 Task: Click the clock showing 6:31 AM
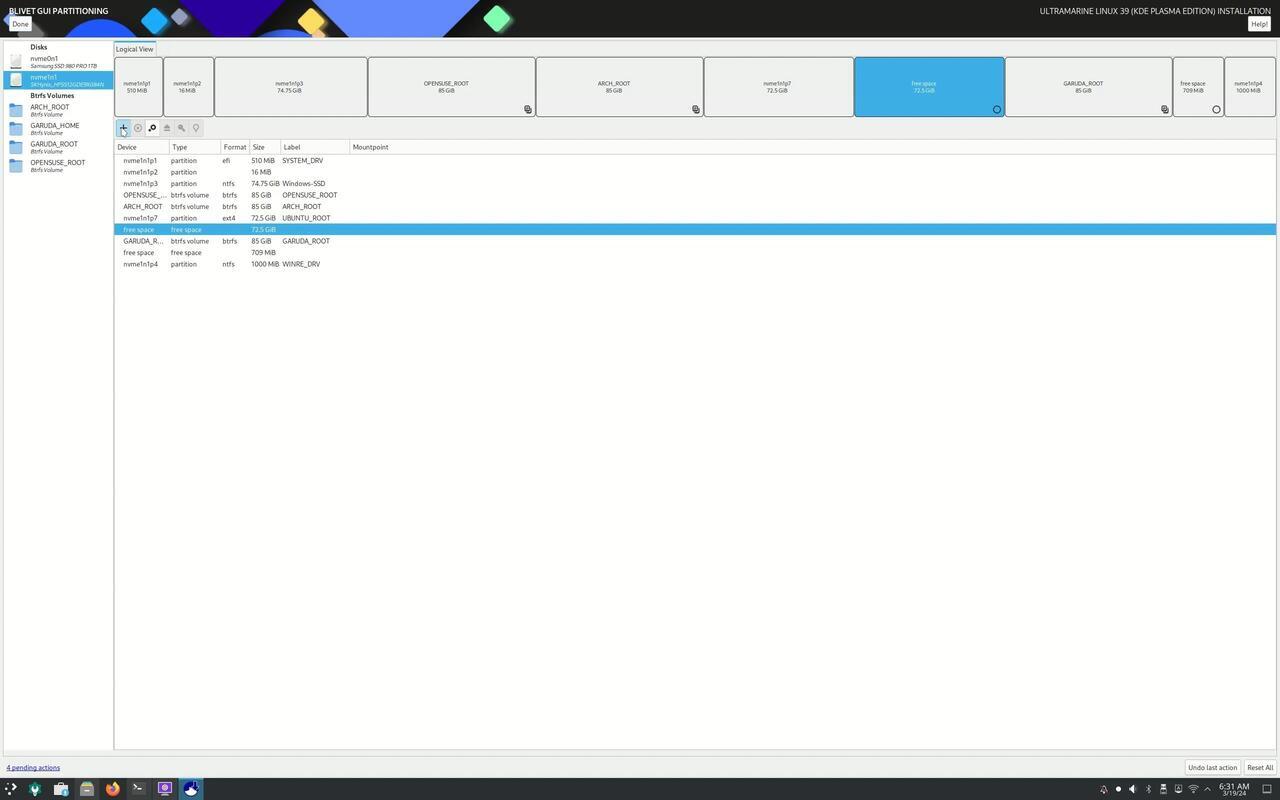point(1234,789)
